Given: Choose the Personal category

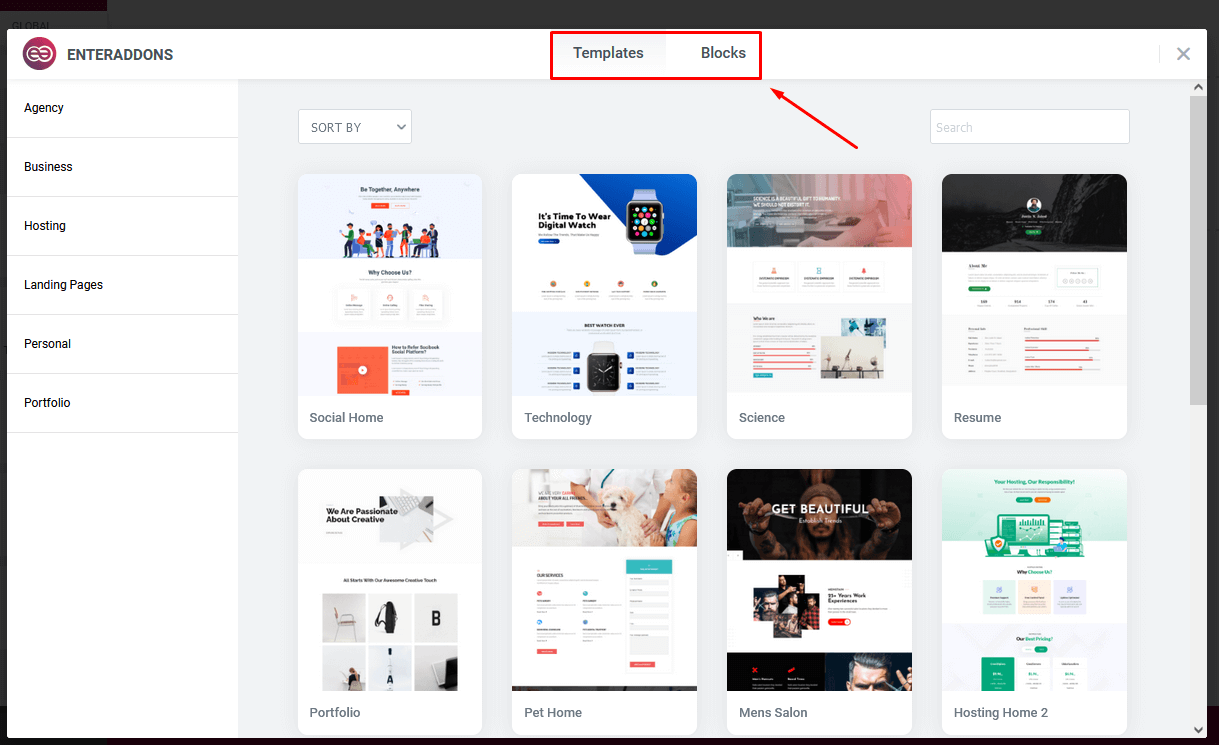Looking at the screenshot, I should [47, 344].
